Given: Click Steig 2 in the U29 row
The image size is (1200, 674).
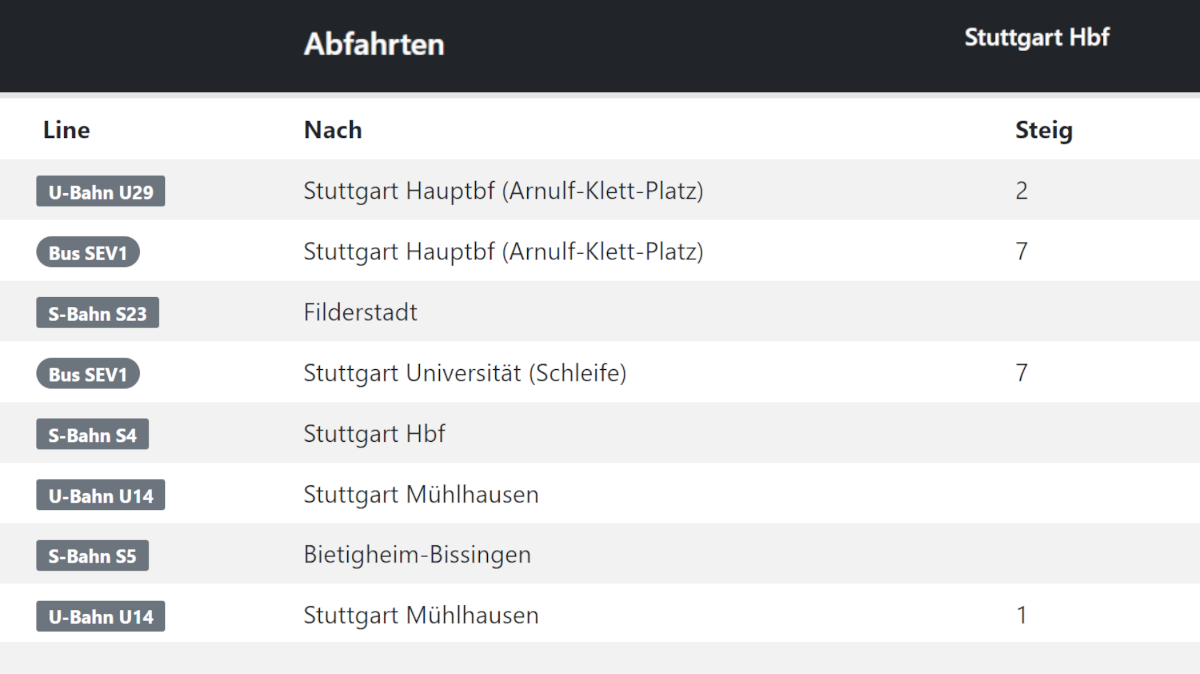Looking at the screenshot, I should pyautogui.click(x=1021, y=190).
